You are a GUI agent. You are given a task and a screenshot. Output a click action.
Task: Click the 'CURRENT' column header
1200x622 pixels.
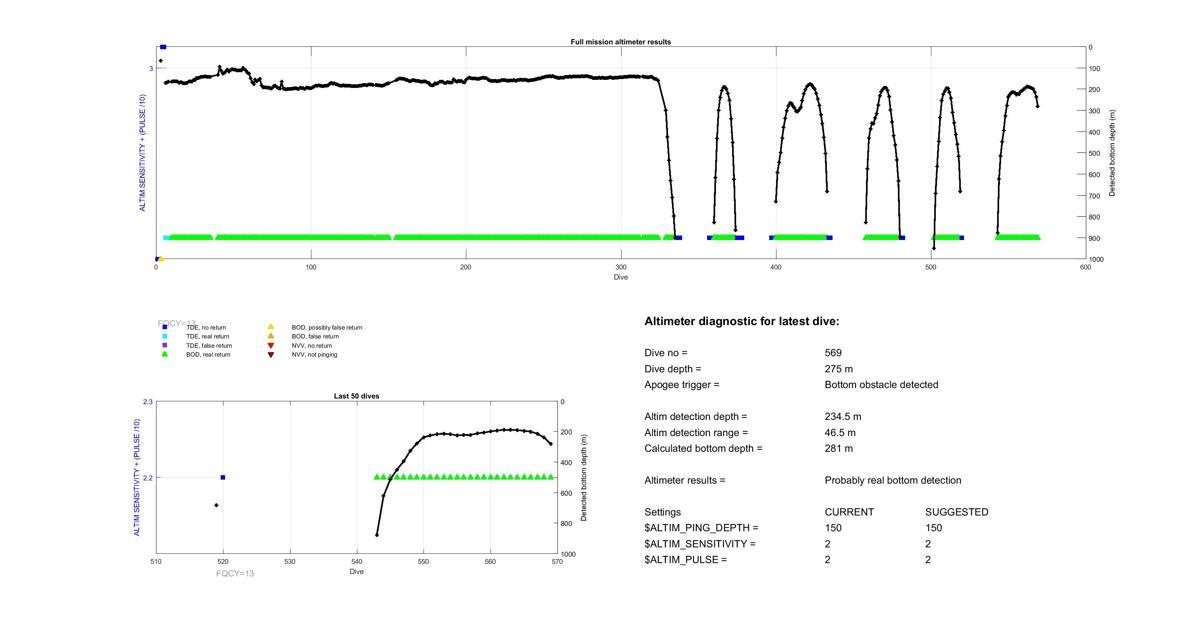[x=849, y=512]
